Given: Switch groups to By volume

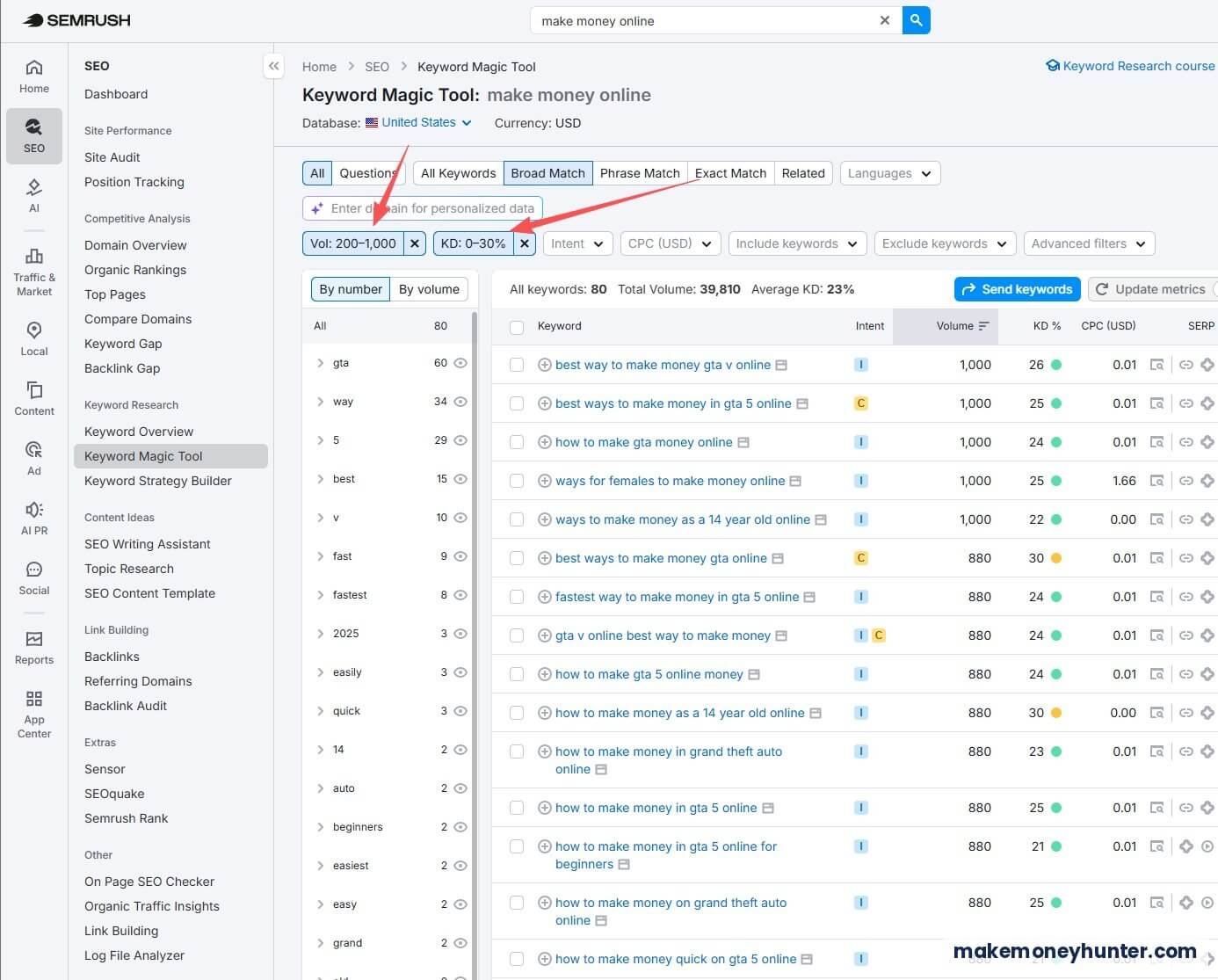Looking at the screenshot, I should (429, 289).
